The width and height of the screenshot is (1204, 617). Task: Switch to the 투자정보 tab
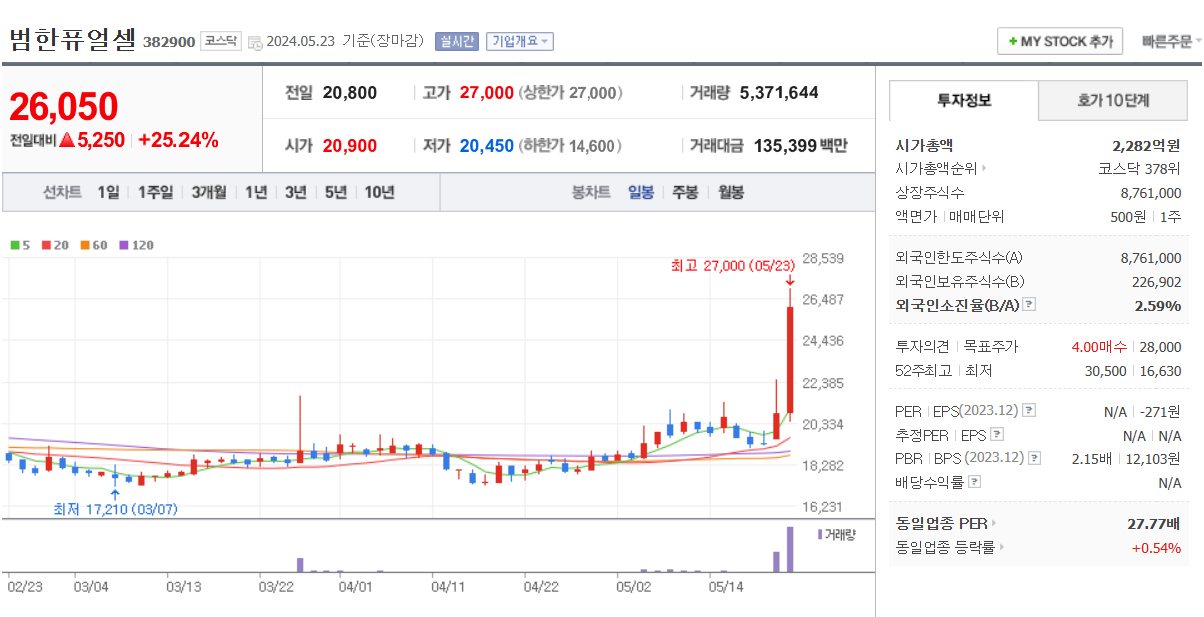tap(964, 100)
